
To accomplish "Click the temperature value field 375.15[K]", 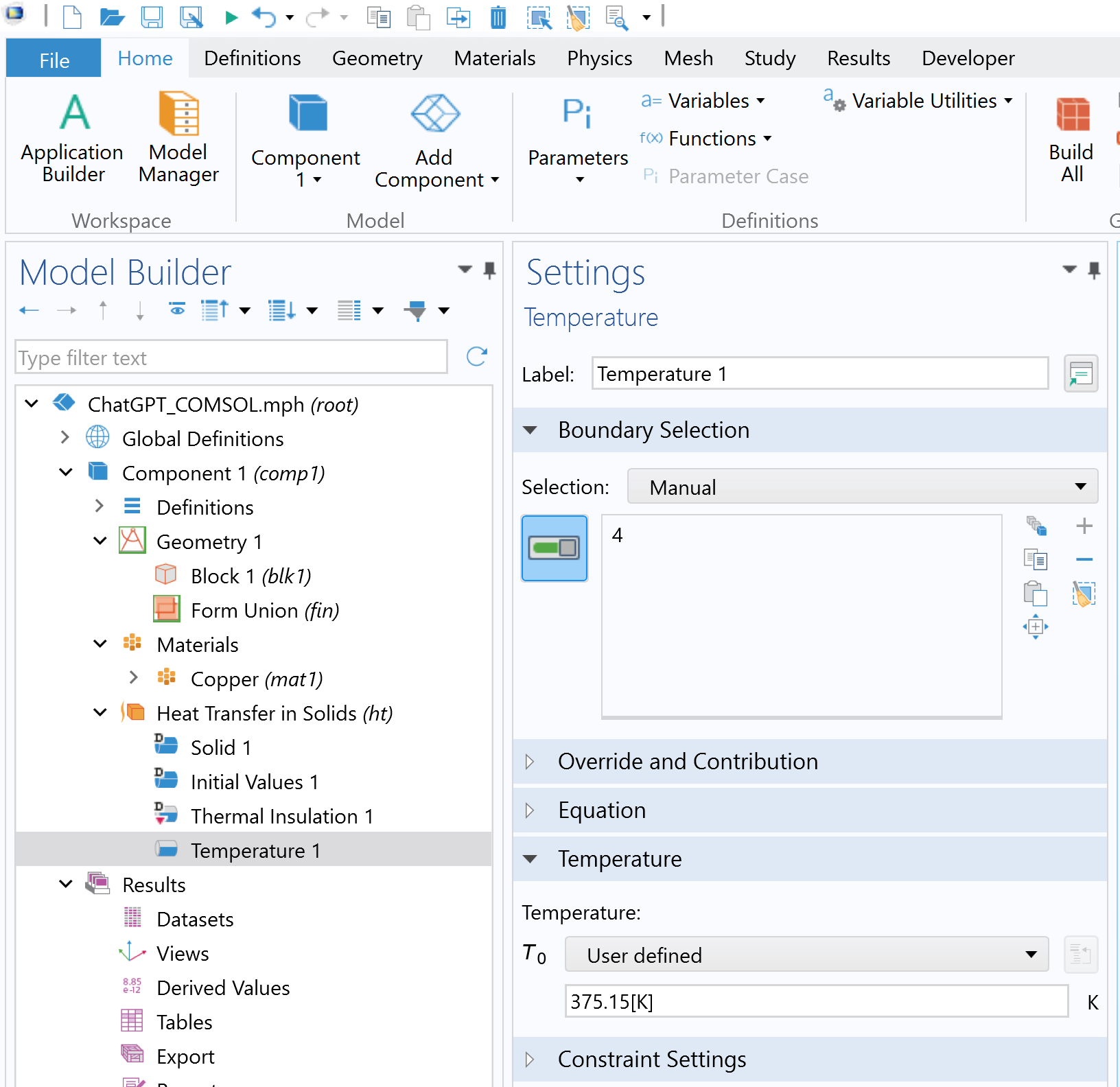I will tap(815, 1002).
